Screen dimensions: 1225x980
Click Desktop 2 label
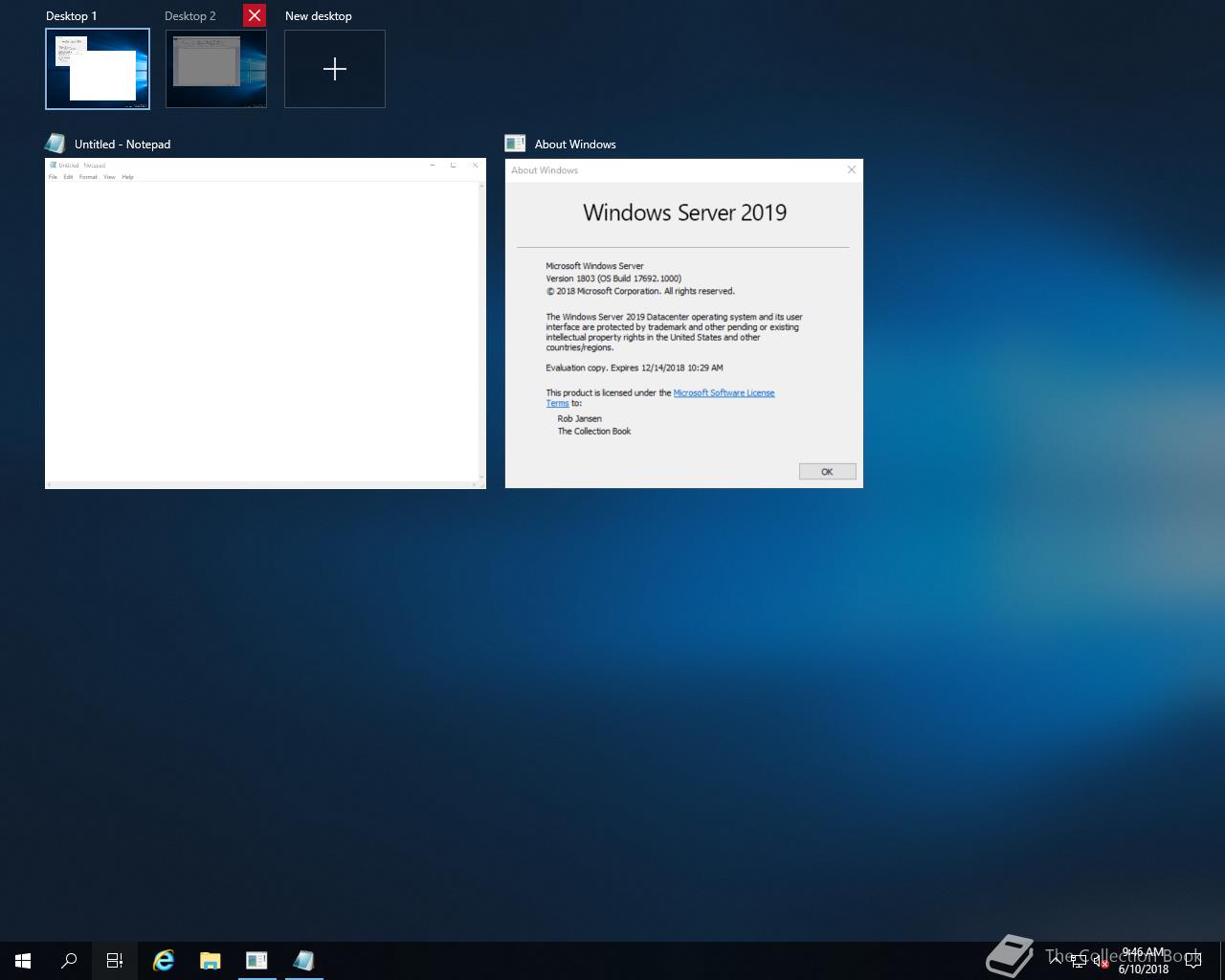(189, 16)
